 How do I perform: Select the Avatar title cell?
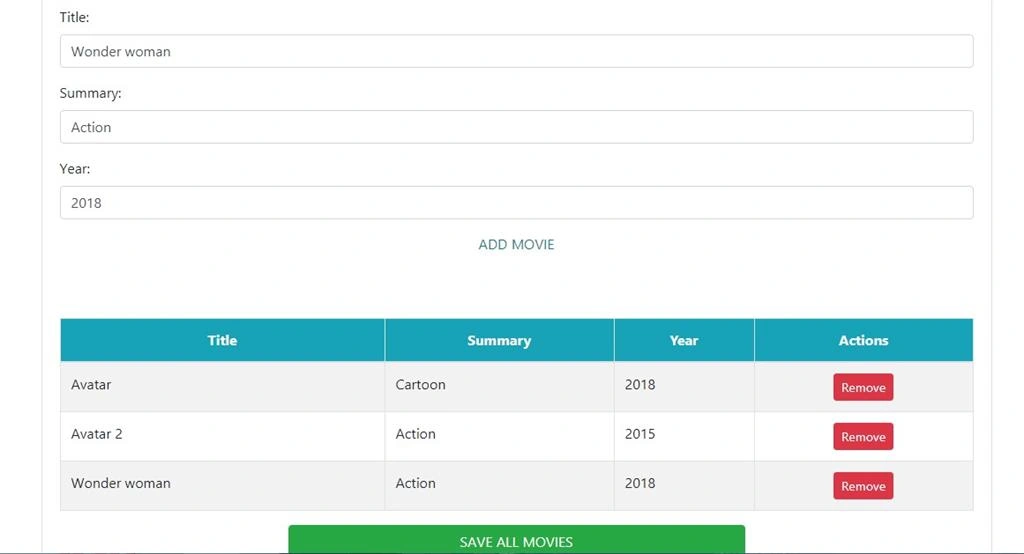tap(222, 386)
